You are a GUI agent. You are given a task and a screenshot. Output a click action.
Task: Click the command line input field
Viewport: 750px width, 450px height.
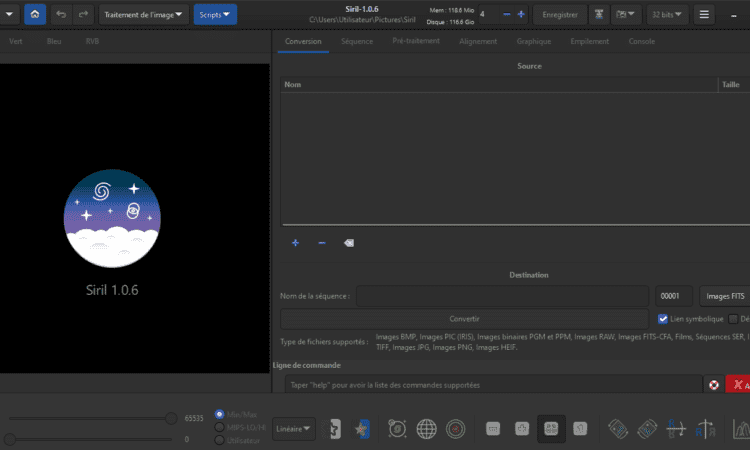point(494,384)
